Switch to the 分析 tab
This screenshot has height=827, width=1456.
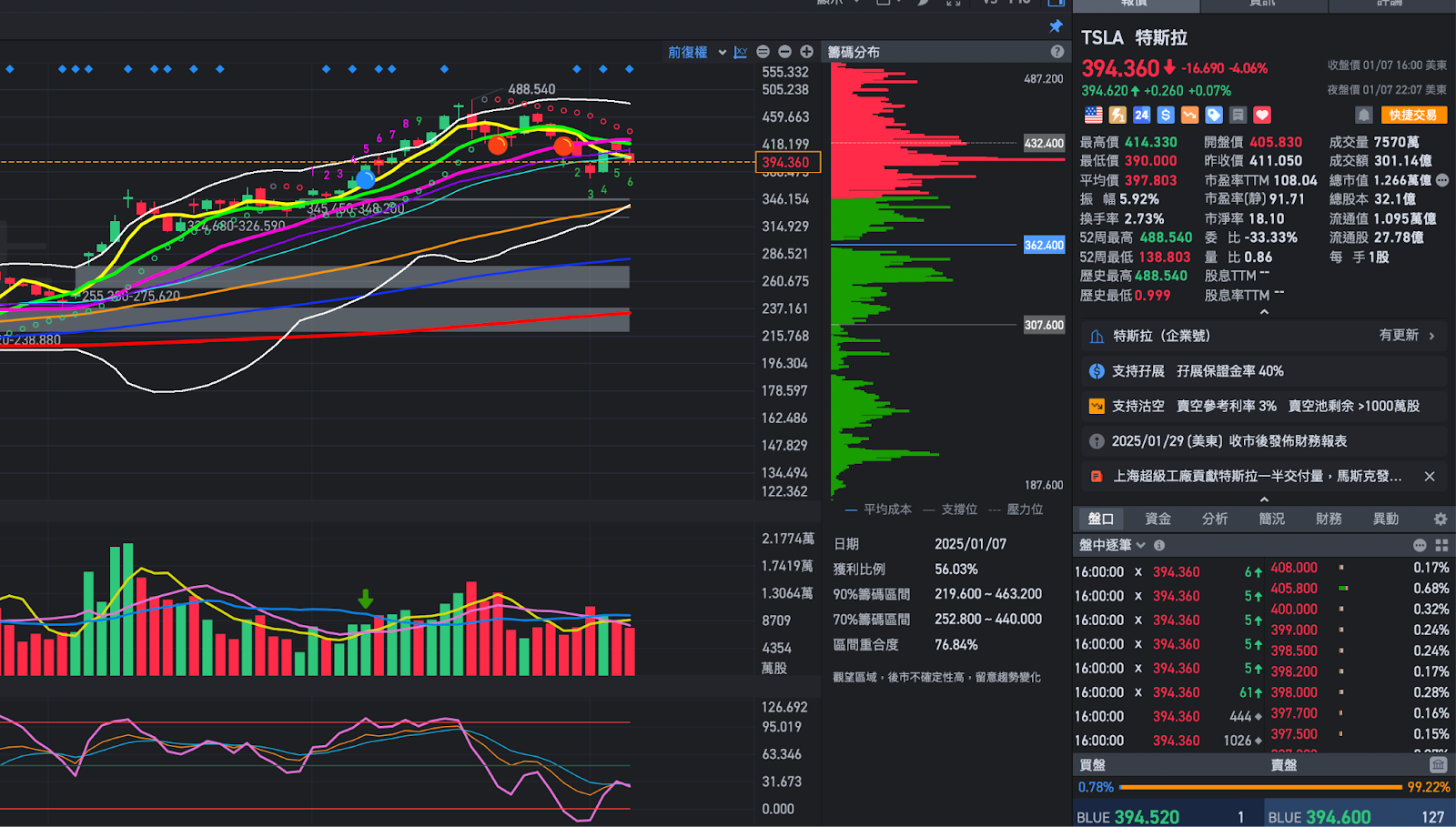[1215, 519]
